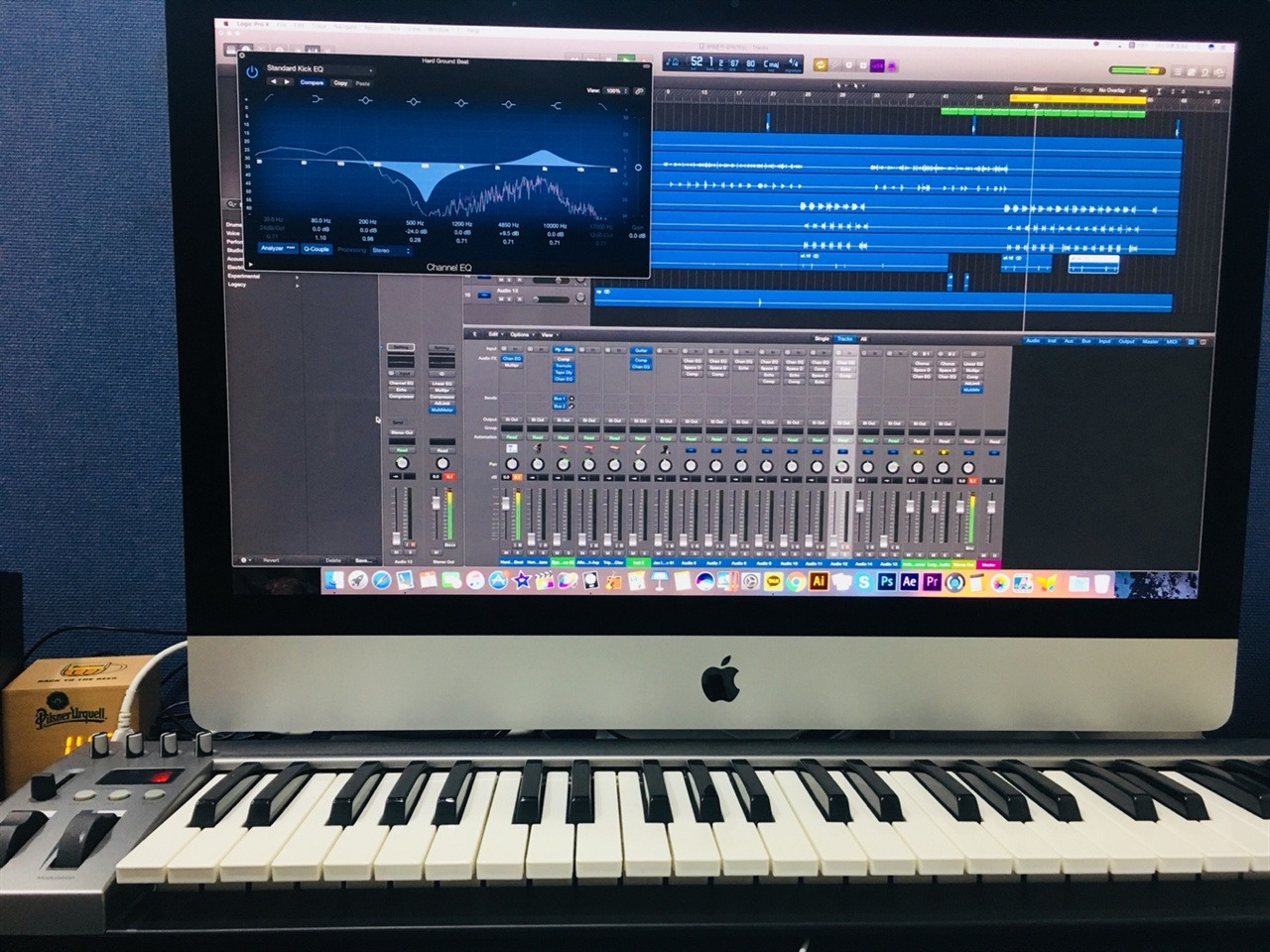
Task: Click the yellow cycle region in the ruler
Action: (1079, 100)
